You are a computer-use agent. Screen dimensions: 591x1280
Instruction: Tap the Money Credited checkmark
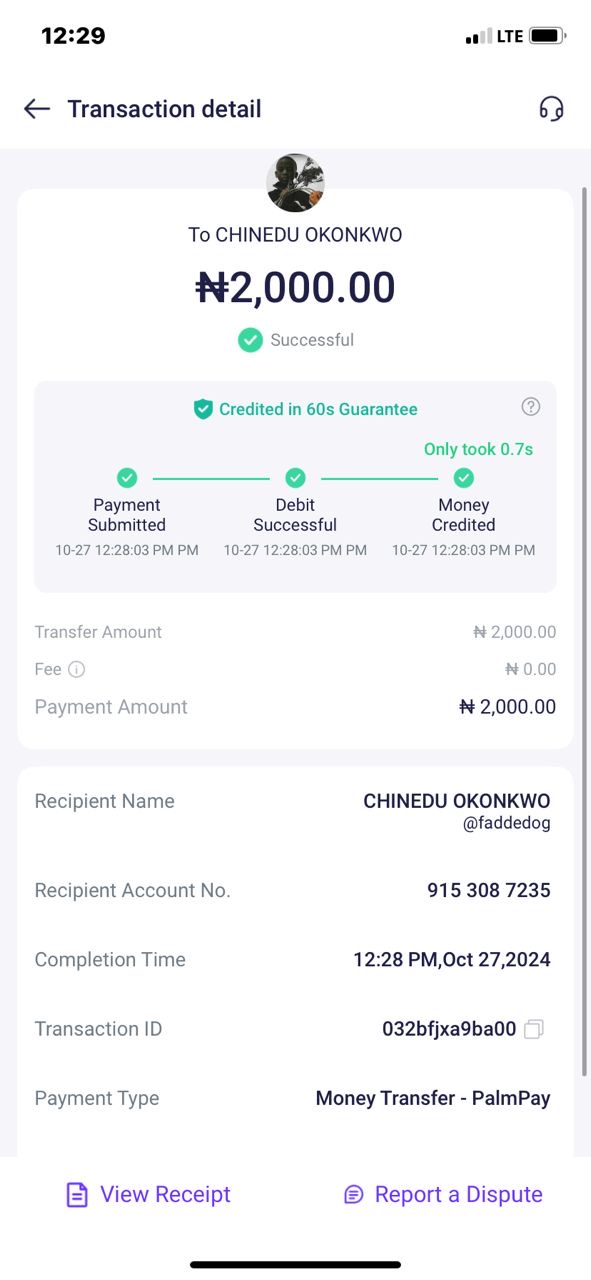[464, 478]
